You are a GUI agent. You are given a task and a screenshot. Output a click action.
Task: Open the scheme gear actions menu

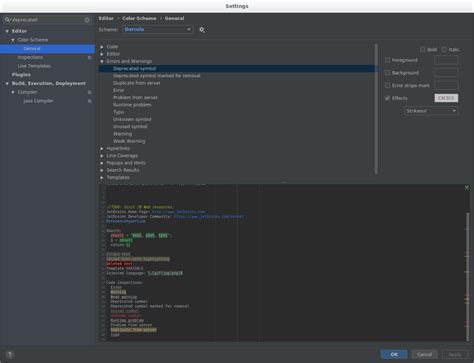[202, 30]
